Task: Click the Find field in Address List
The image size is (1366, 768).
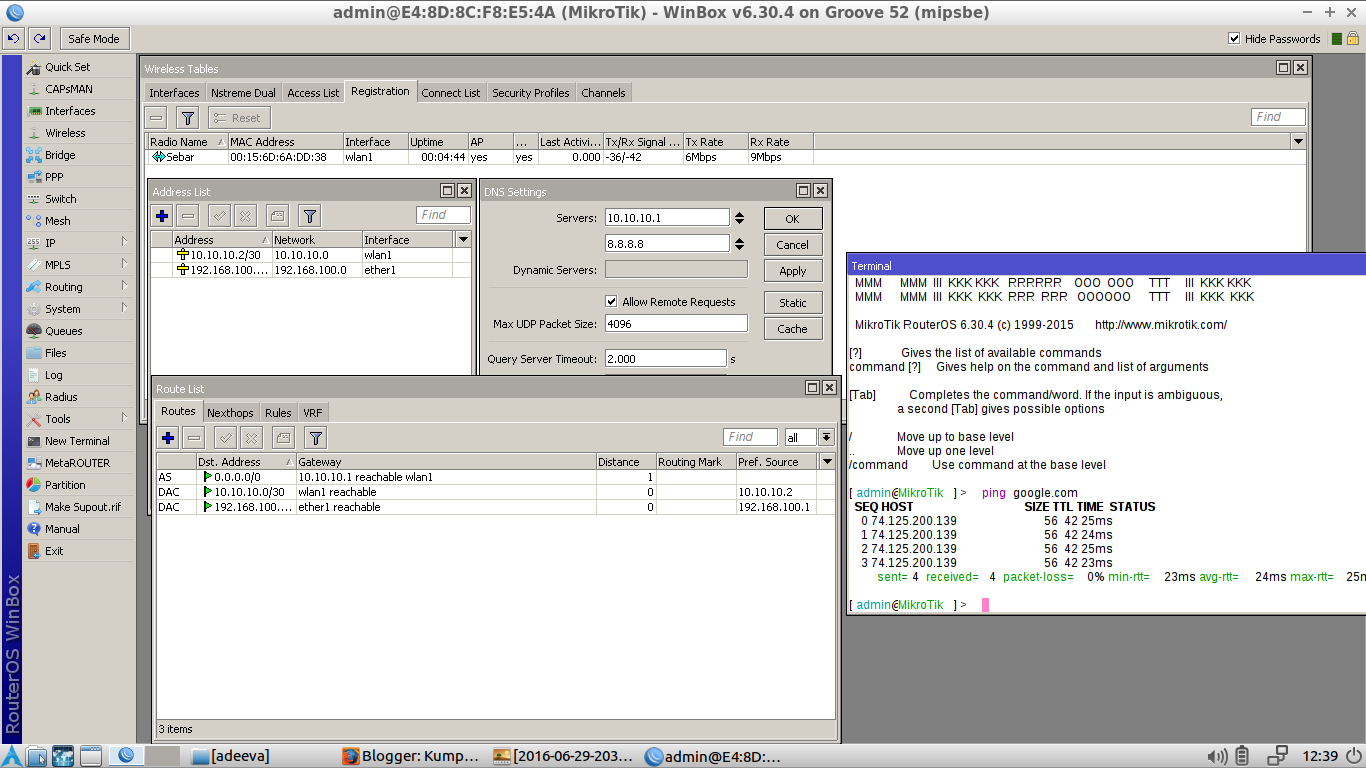Action: click(443, 215)
